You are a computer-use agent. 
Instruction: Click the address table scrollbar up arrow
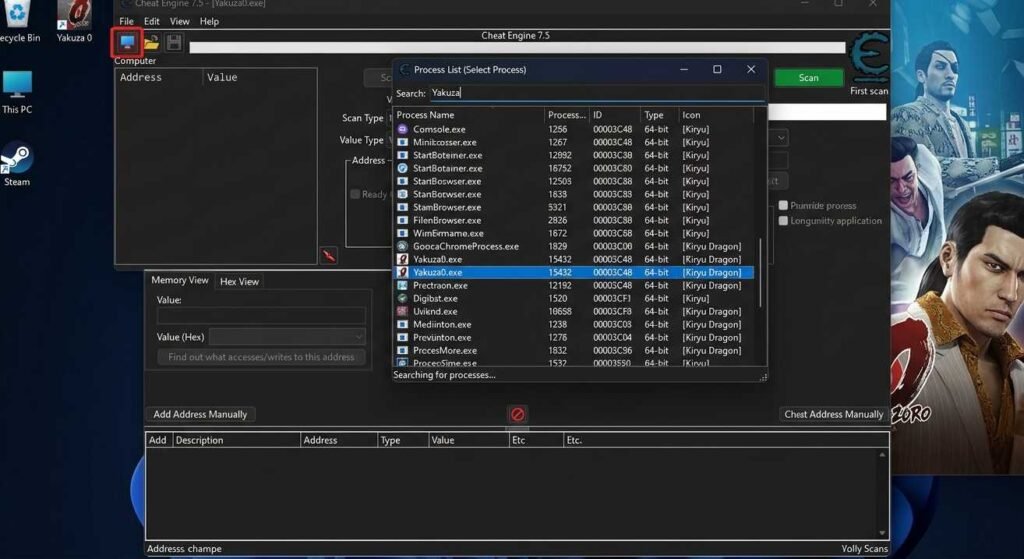tap(882, 455)
